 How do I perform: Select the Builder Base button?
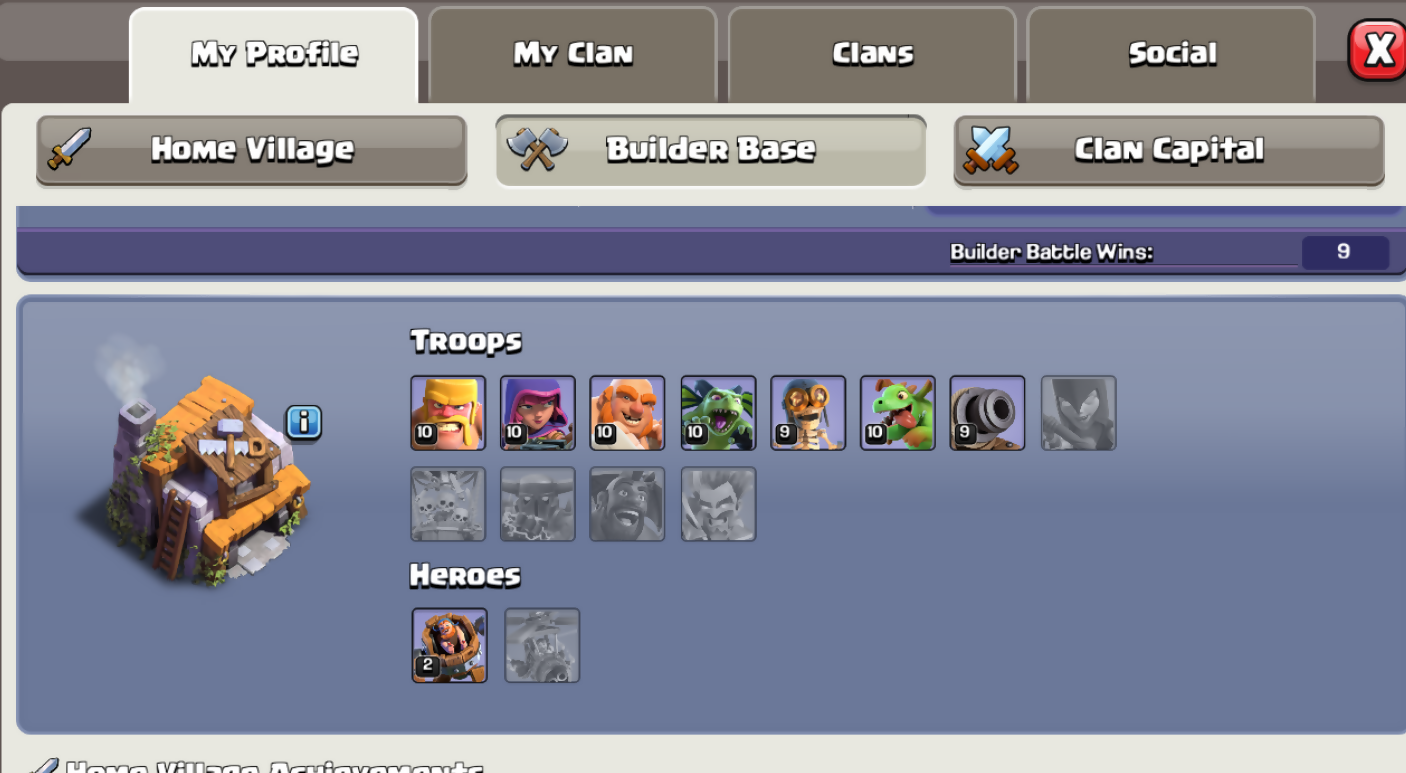(711, 150)
